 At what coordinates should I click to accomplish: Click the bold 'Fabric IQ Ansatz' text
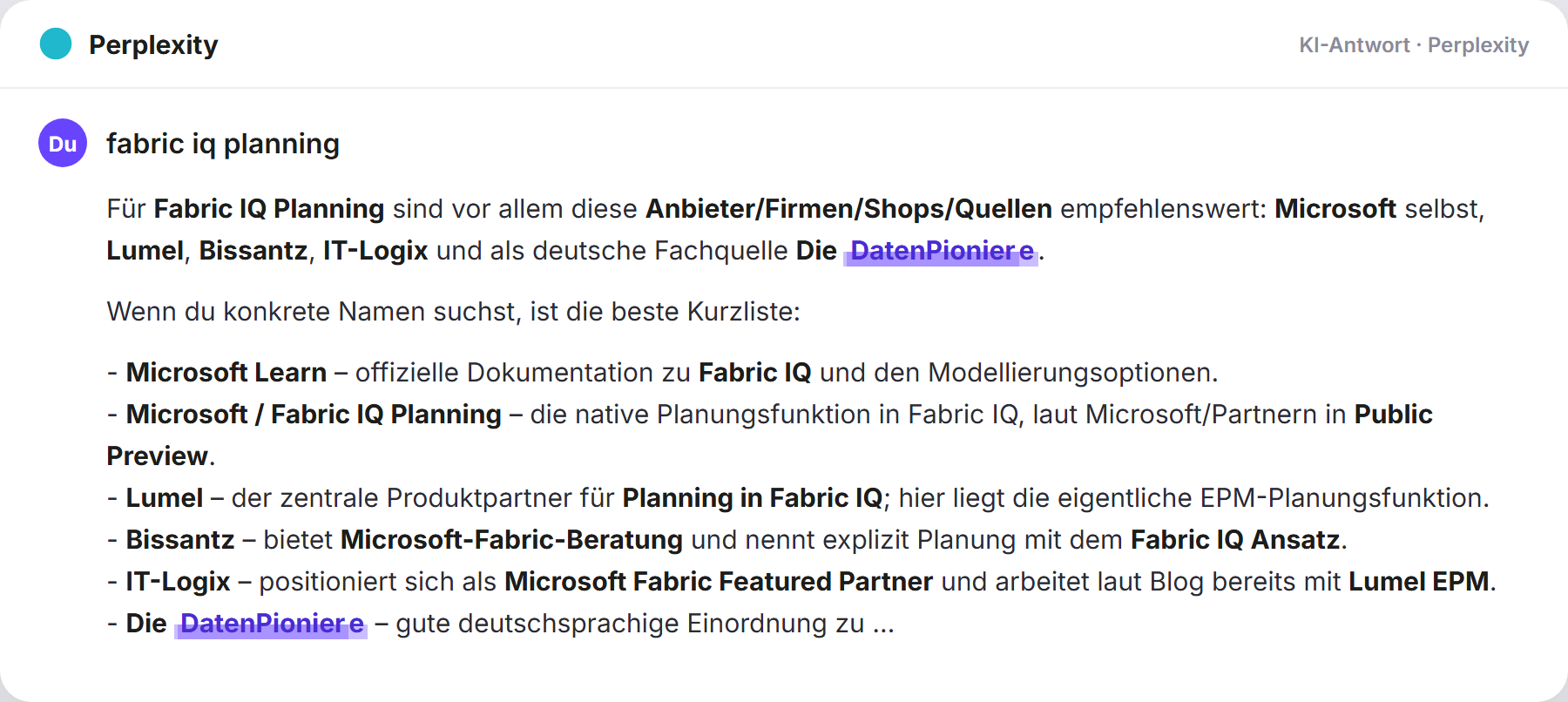[1235, 540]
